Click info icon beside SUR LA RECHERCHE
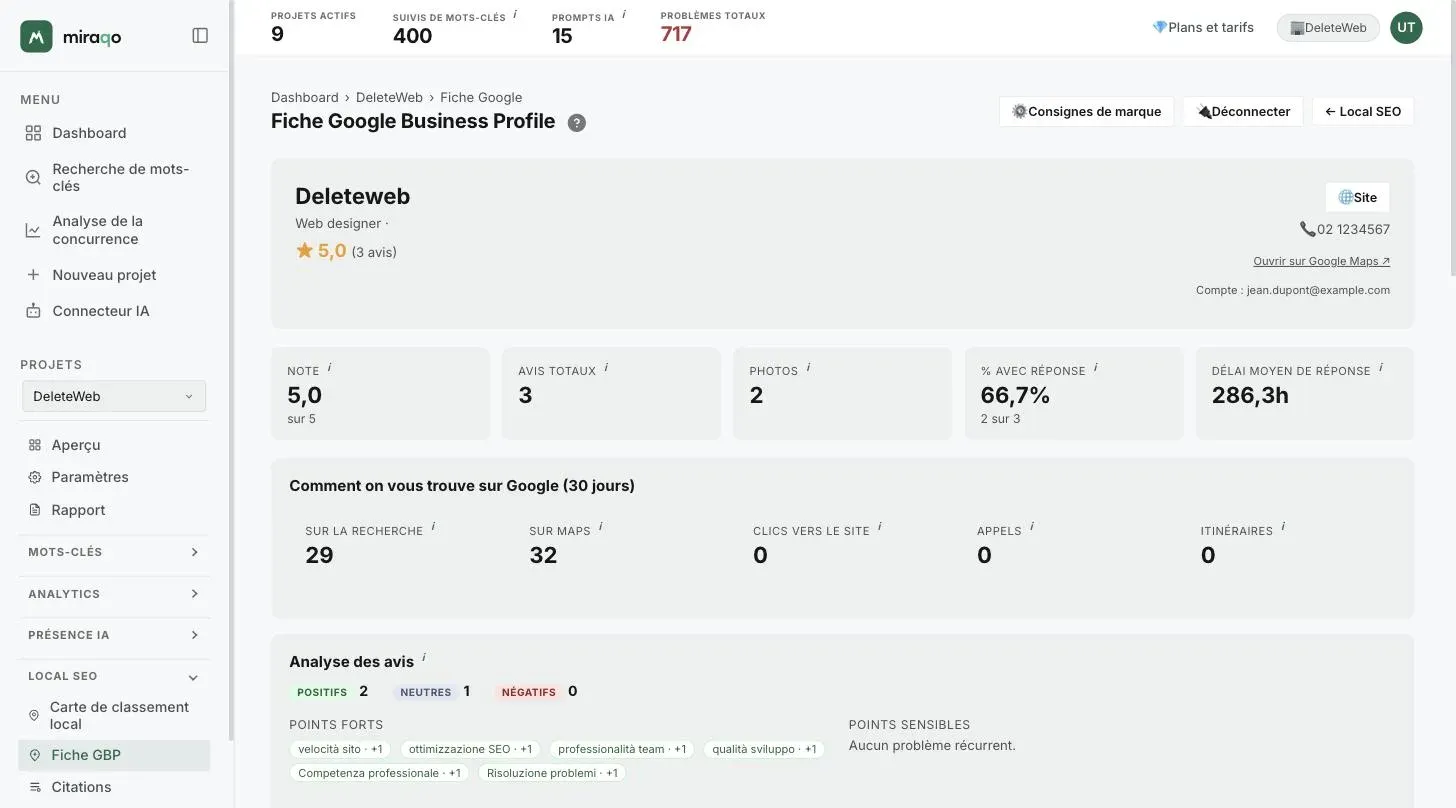Screen dimensions: 1456x808 point(433,527)
